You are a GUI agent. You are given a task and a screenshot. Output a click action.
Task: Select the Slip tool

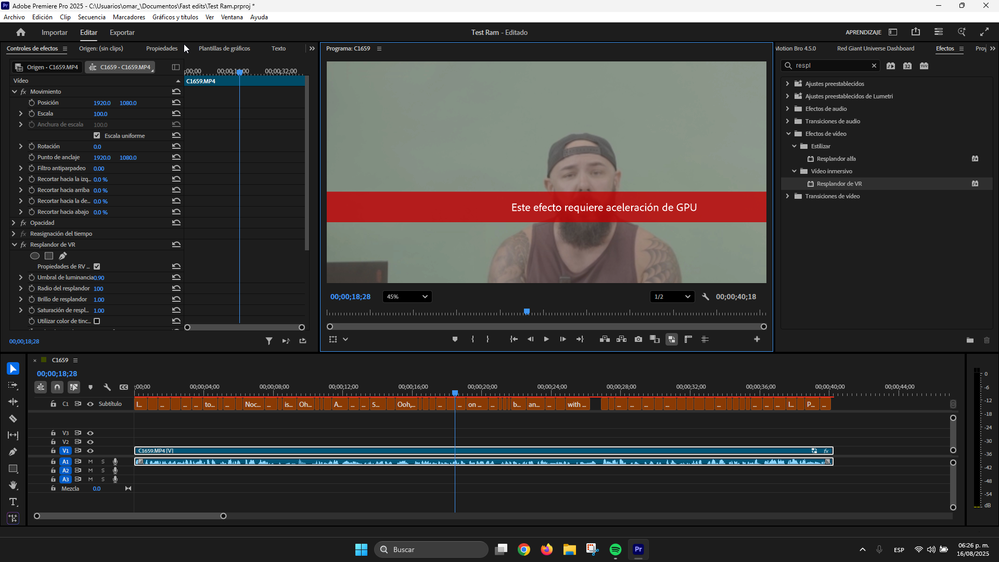13,435
